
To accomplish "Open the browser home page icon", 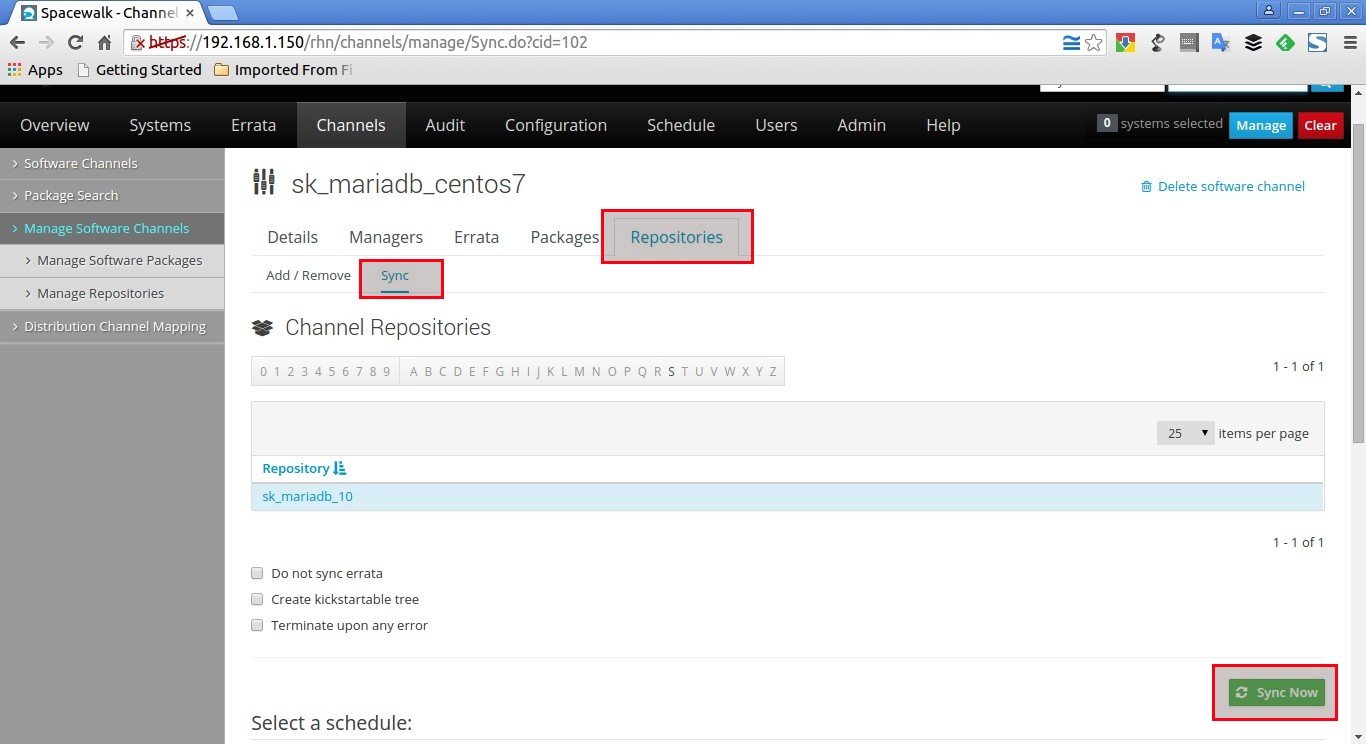I will pos(104,43).
